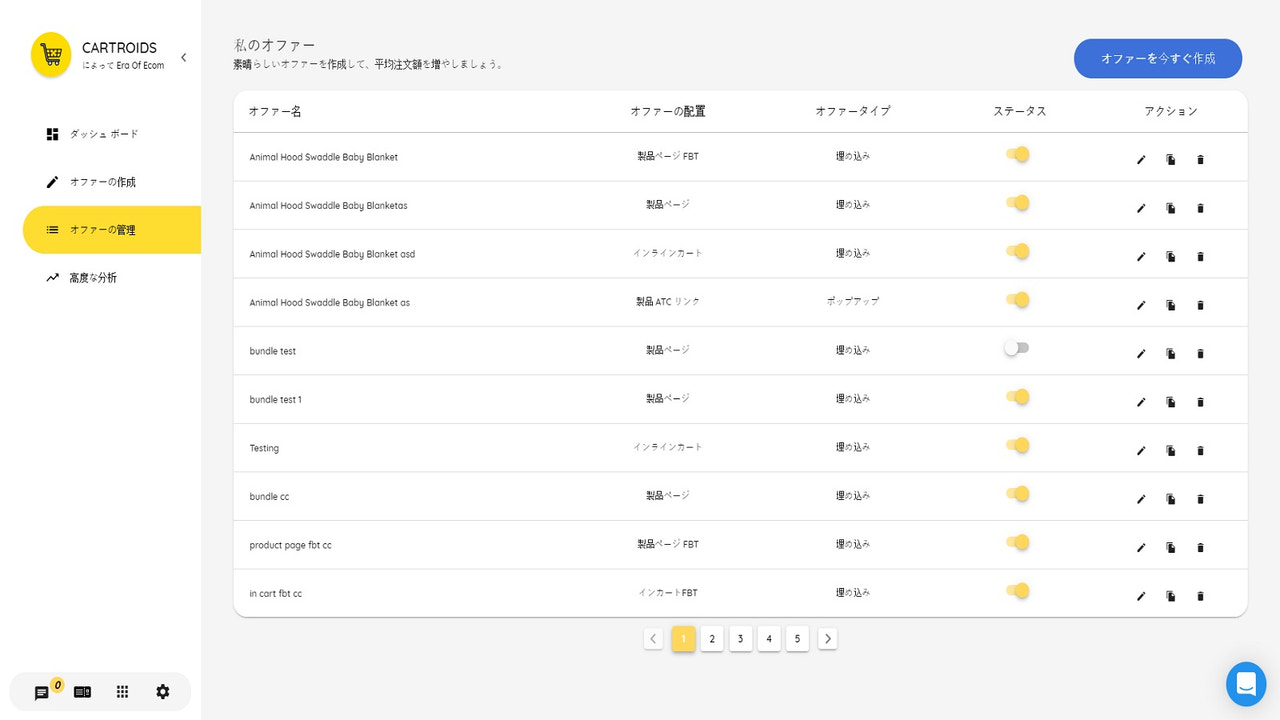Go to pagination page 5

pos(797,639)
